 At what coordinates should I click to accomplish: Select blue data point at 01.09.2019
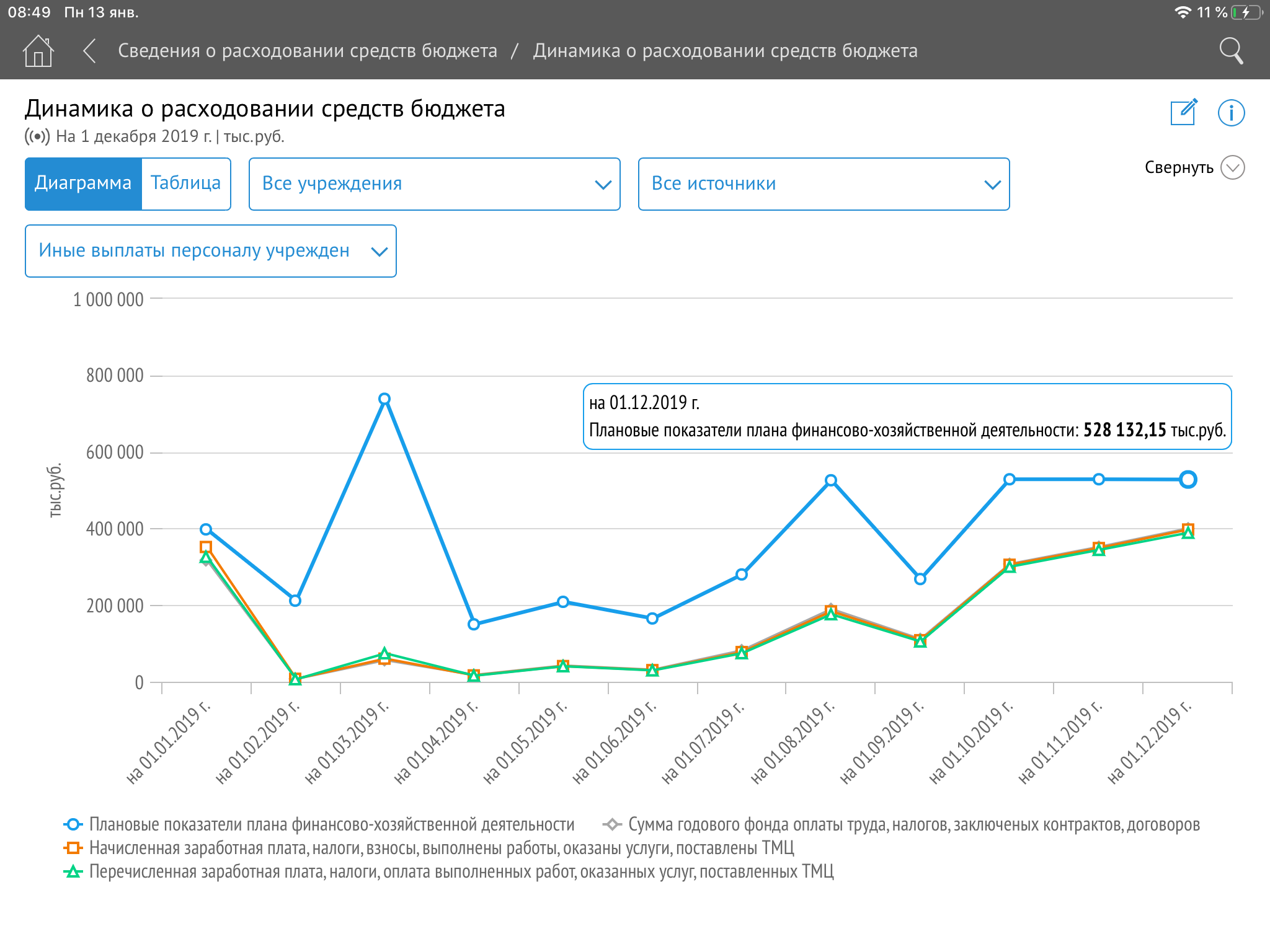point(920,579)
